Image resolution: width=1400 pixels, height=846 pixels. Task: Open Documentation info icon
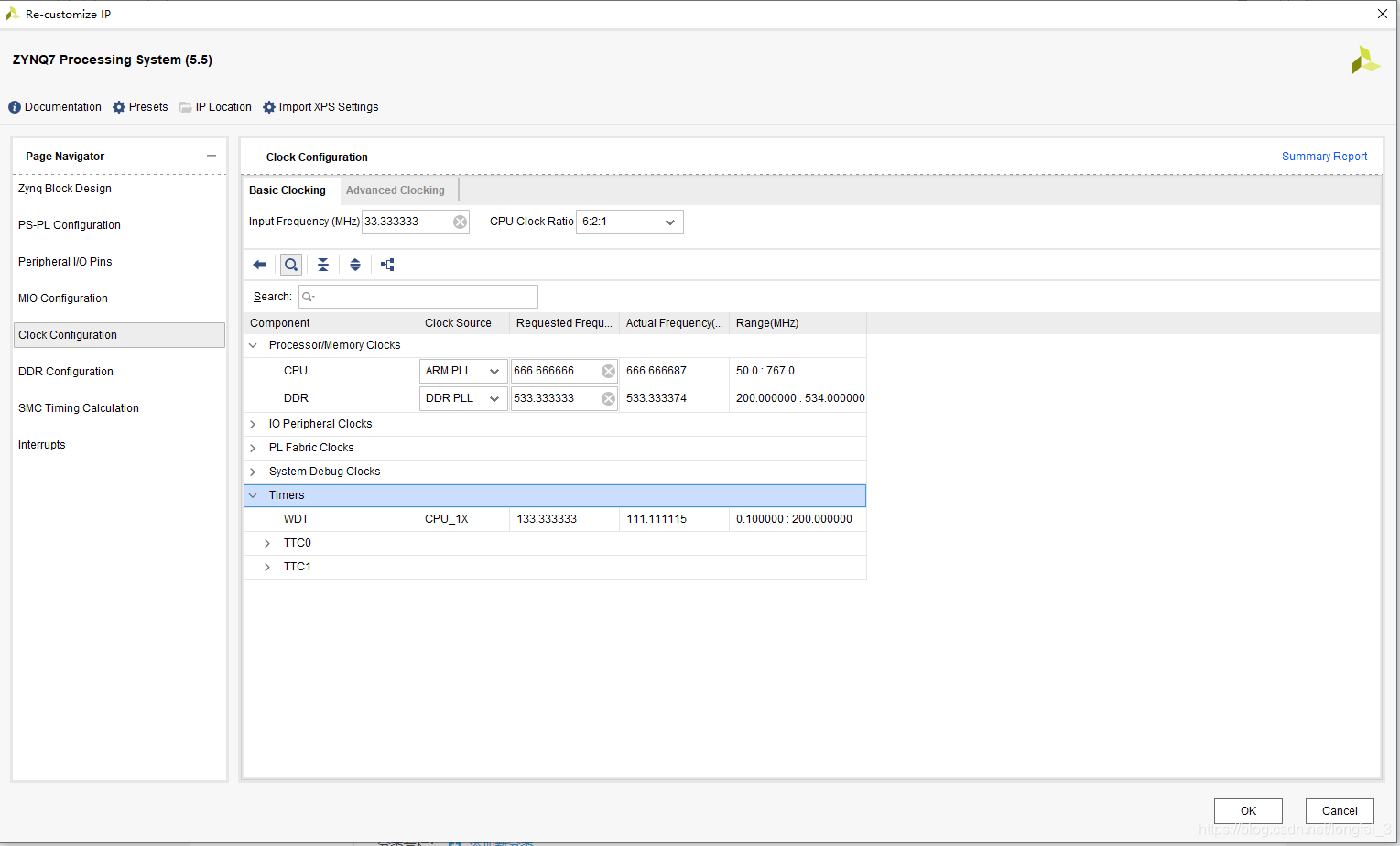[15, 107]
